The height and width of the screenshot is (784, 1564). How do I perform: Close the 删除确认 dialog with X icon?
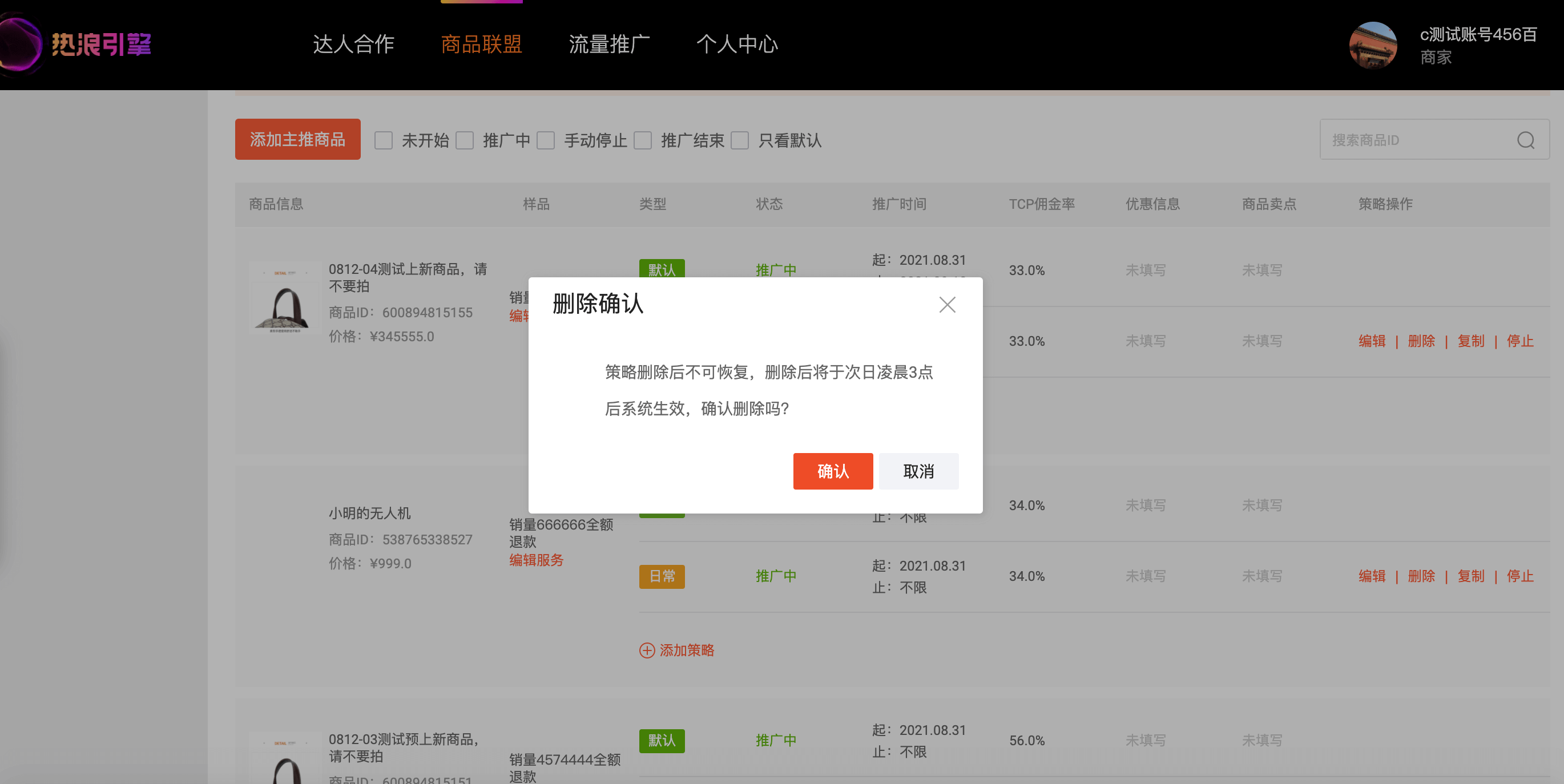tap(946, 305)
